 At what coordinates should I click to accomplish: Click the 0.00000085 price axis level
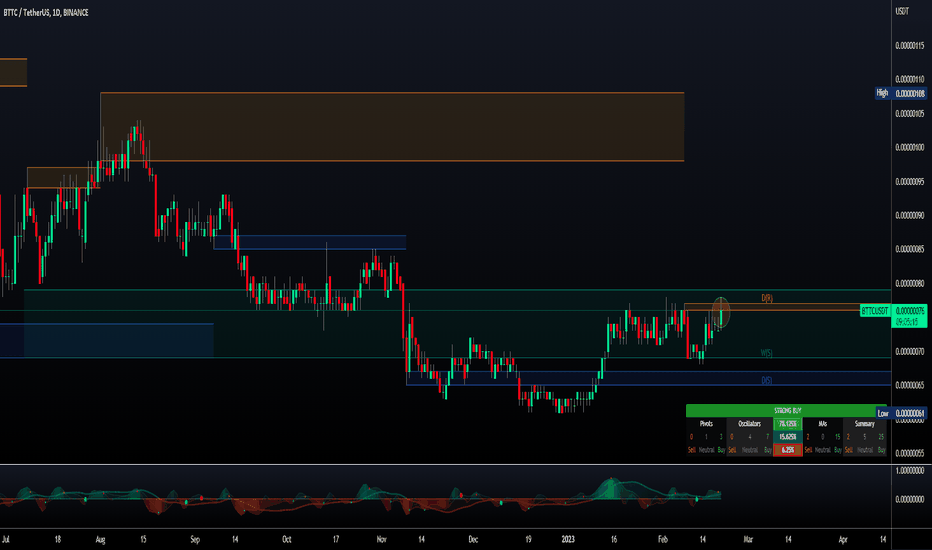click(x=910, y=249)
